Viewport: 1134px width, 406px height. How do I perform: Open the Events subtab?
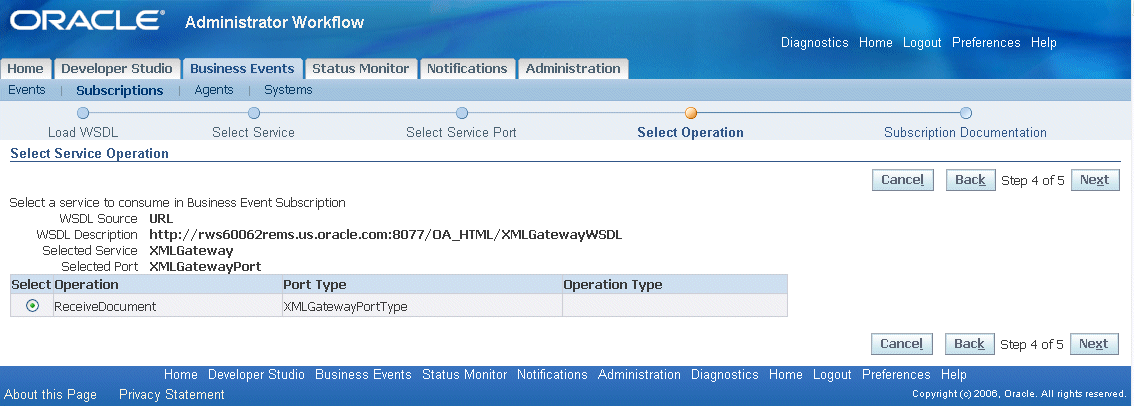coord(27,90)
